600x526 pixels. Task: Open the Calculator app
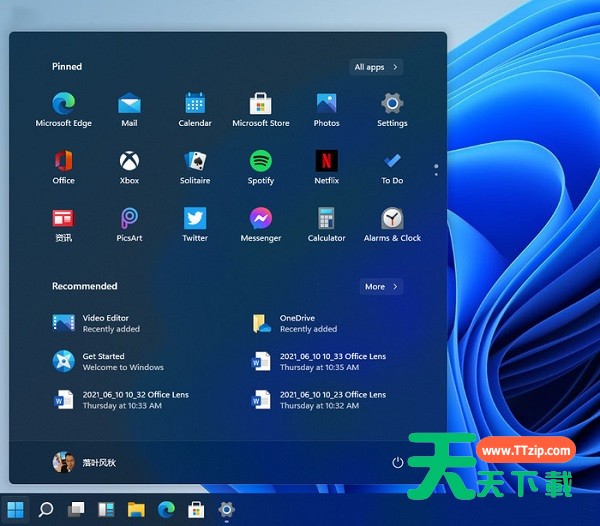pos(326,219)
